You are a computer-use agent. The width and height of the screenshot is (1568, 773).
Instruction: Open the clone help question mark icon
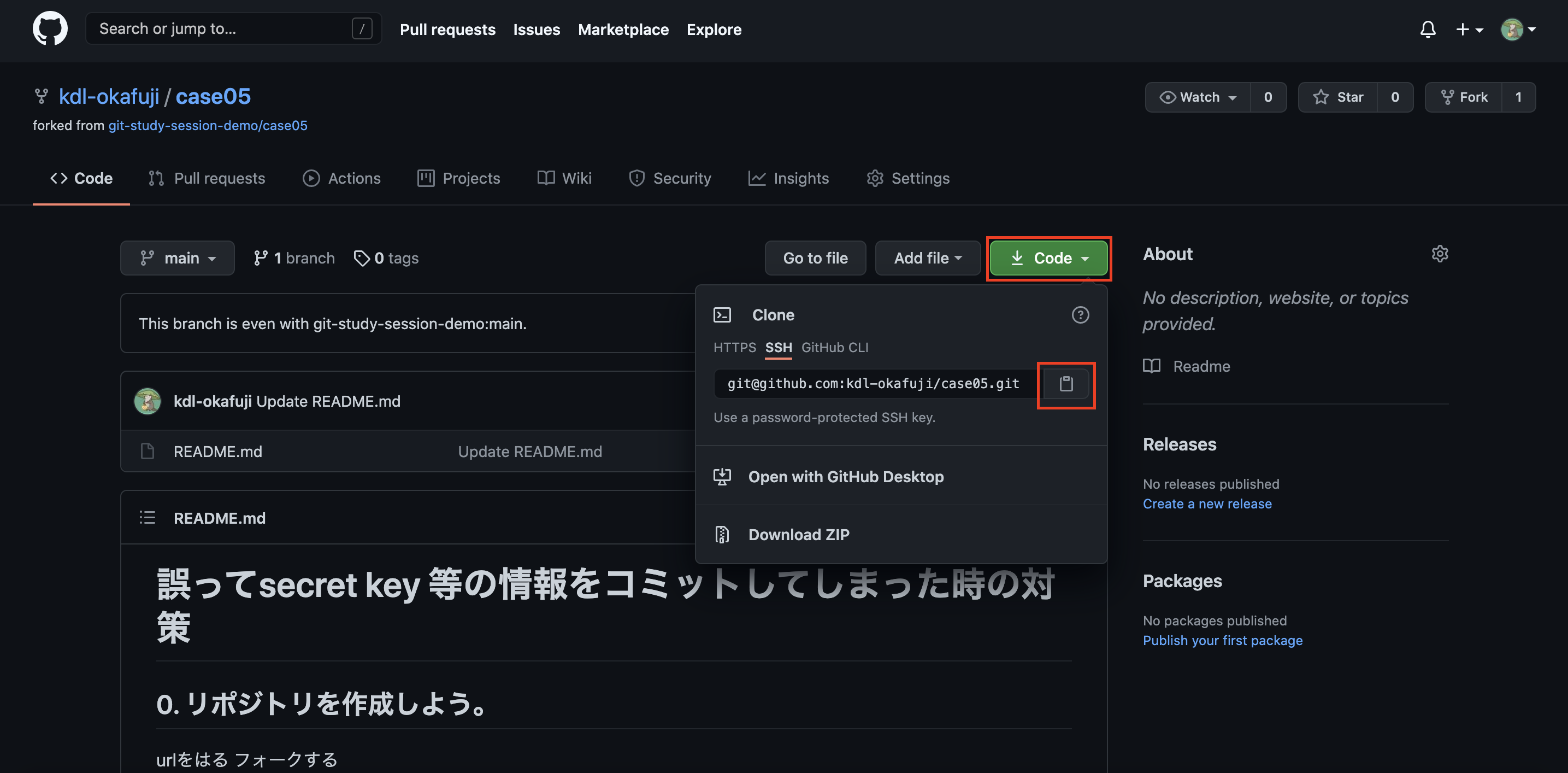pos(1081,315)
